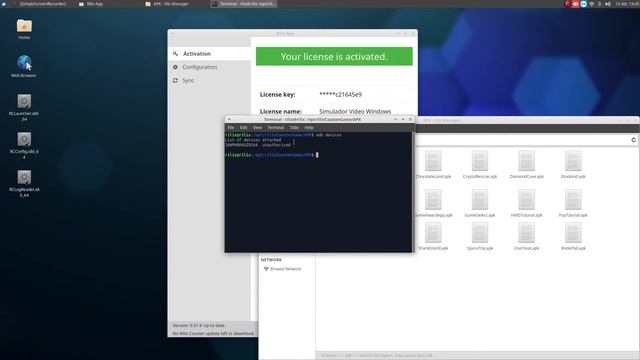
Task: Open the Home folder desktop icon
Action: pyautogui.click(x=24, y=29)
